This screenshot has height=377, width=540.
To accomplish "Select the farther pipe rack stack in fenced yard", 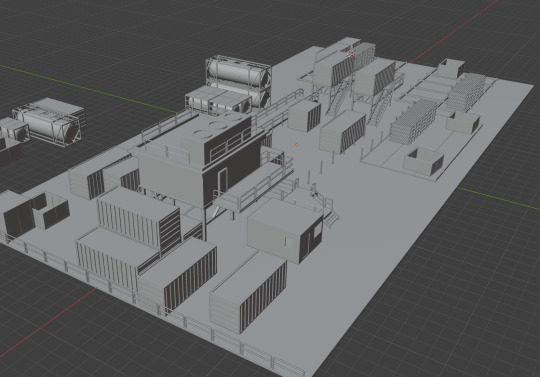I will 466,91.
